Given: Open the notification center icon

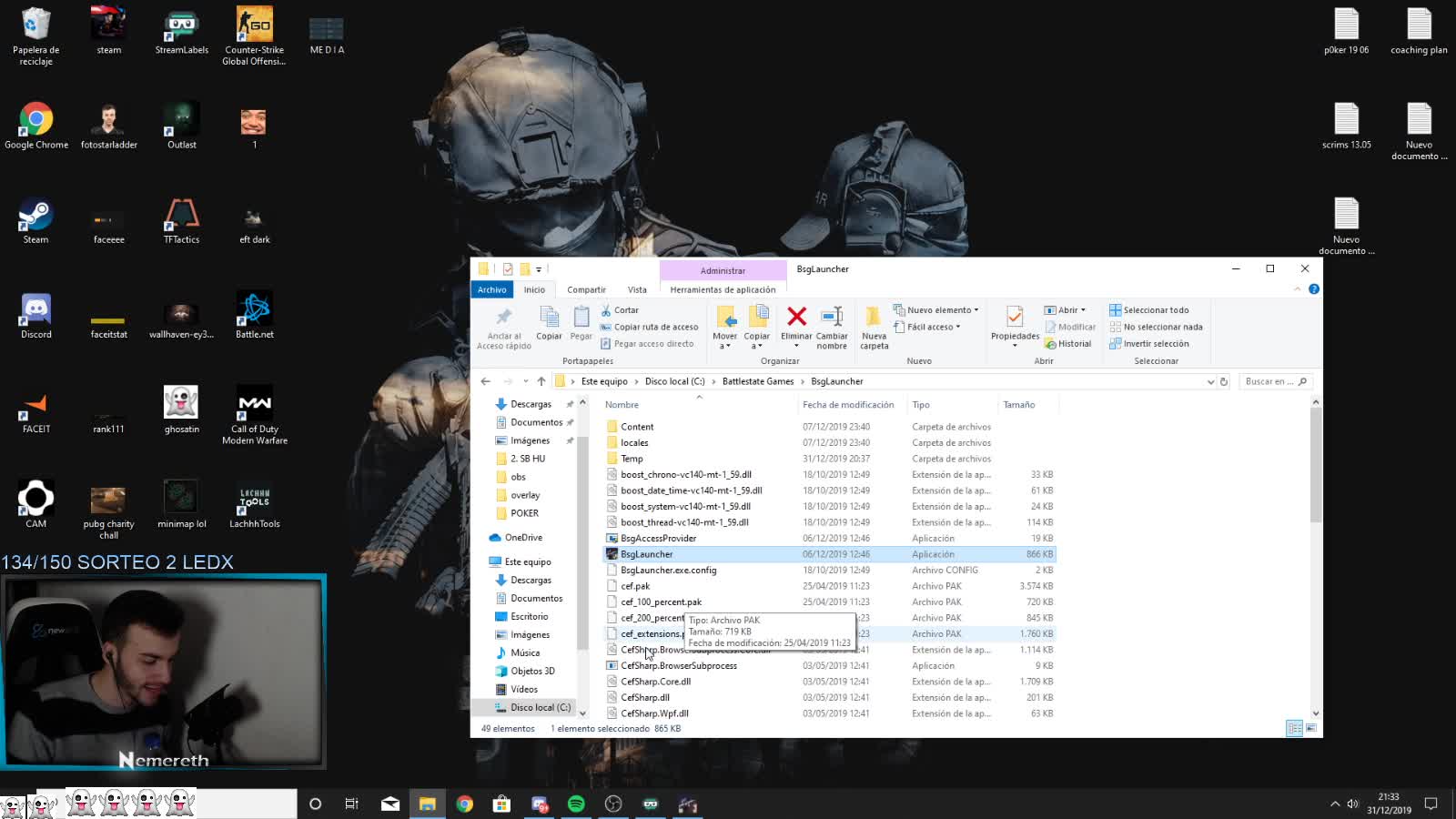Looking at the screenshot, I should pos(1431,804).
